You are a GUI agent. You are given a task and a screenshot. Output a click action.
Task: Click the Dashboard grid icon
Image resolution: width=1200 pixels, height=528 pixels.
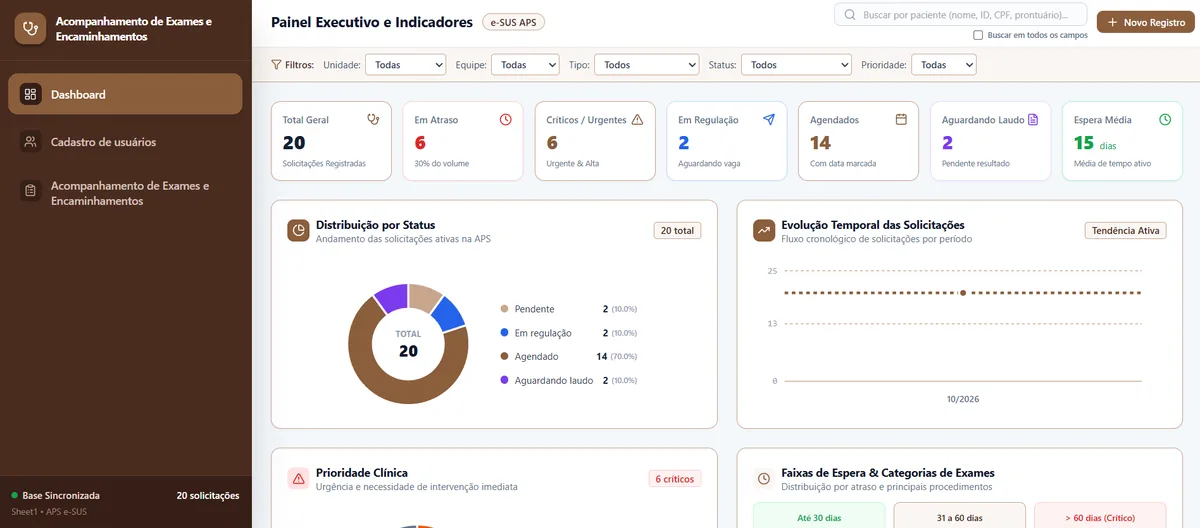[31, 94]
